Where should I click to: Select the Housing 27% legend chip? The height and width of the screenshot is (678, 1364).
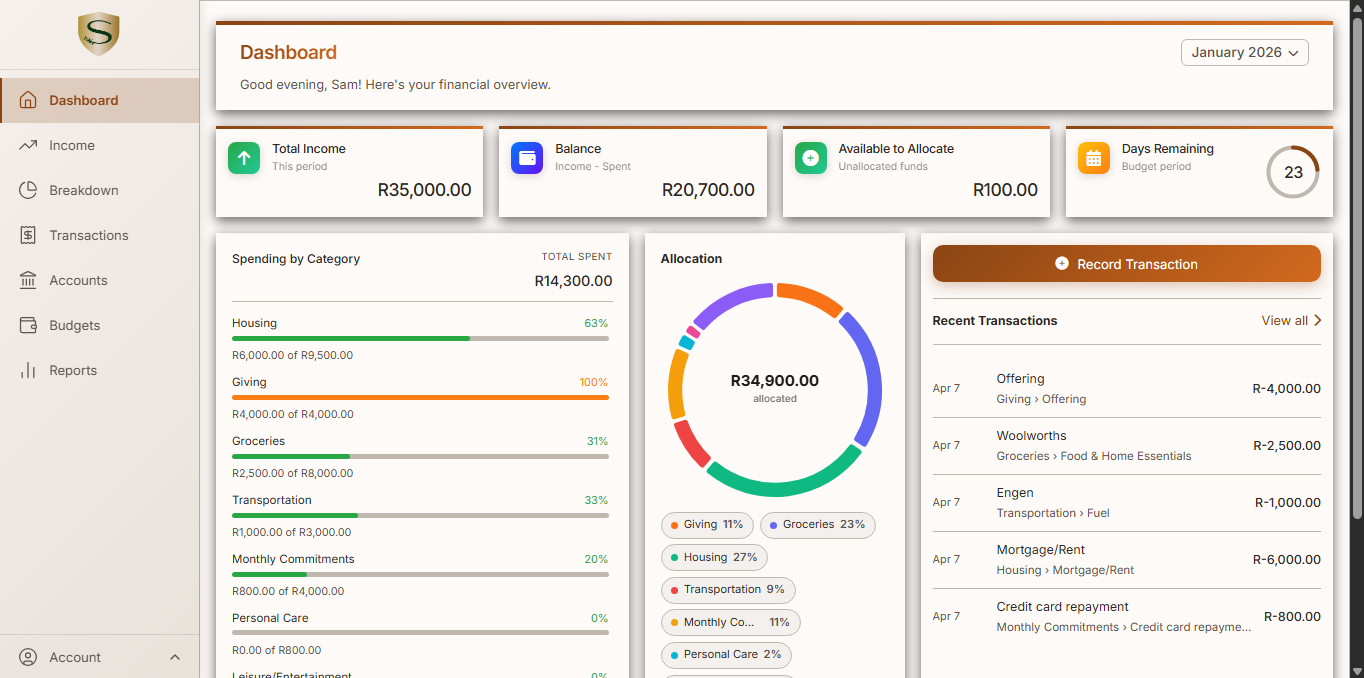(x=714, y=557)
